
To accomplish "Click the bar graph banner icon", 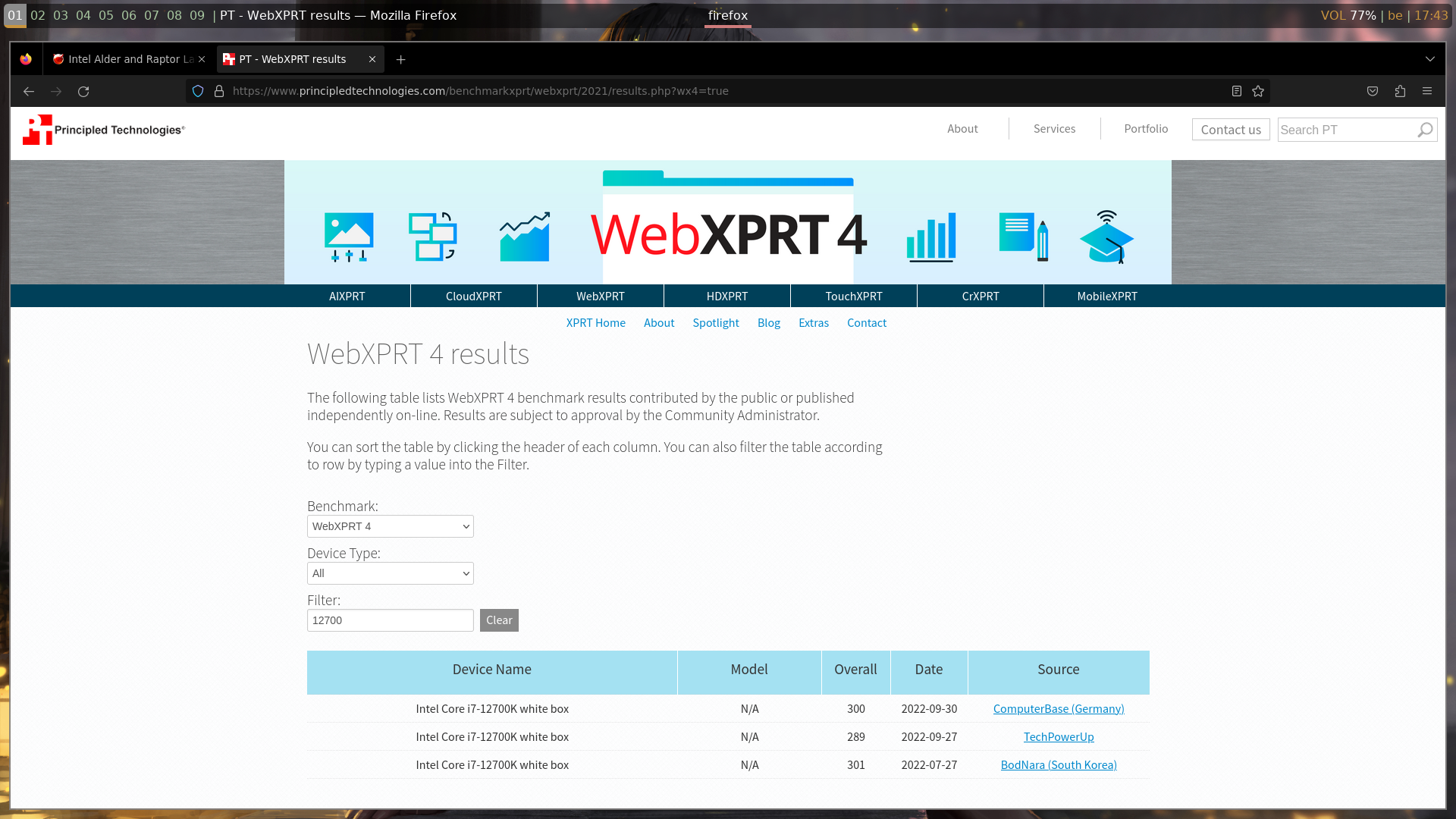I will click(x=931, y=237).
